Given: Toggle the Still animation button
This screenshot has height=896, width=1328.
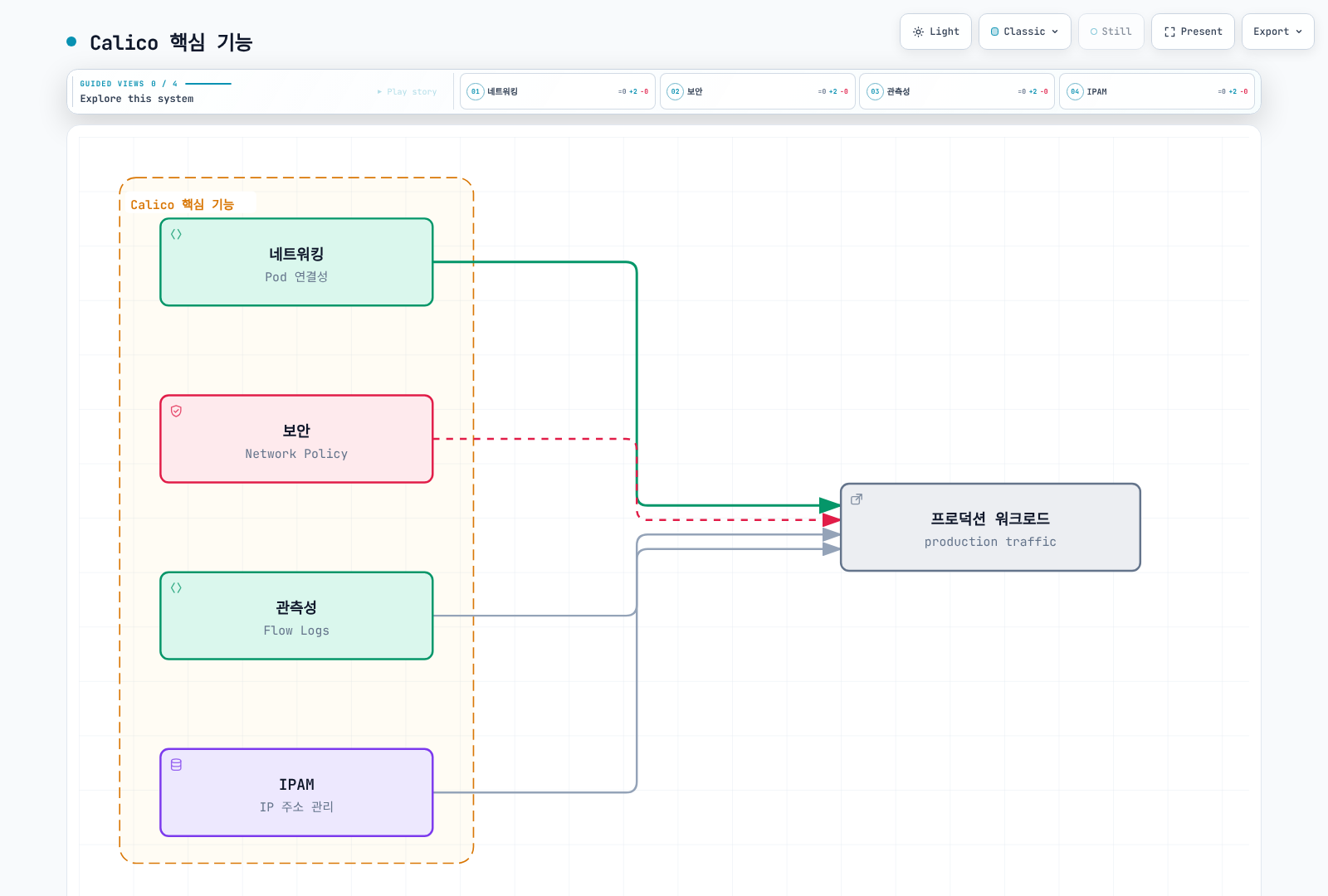Looking at the screenshot, I should point(1111,32).
